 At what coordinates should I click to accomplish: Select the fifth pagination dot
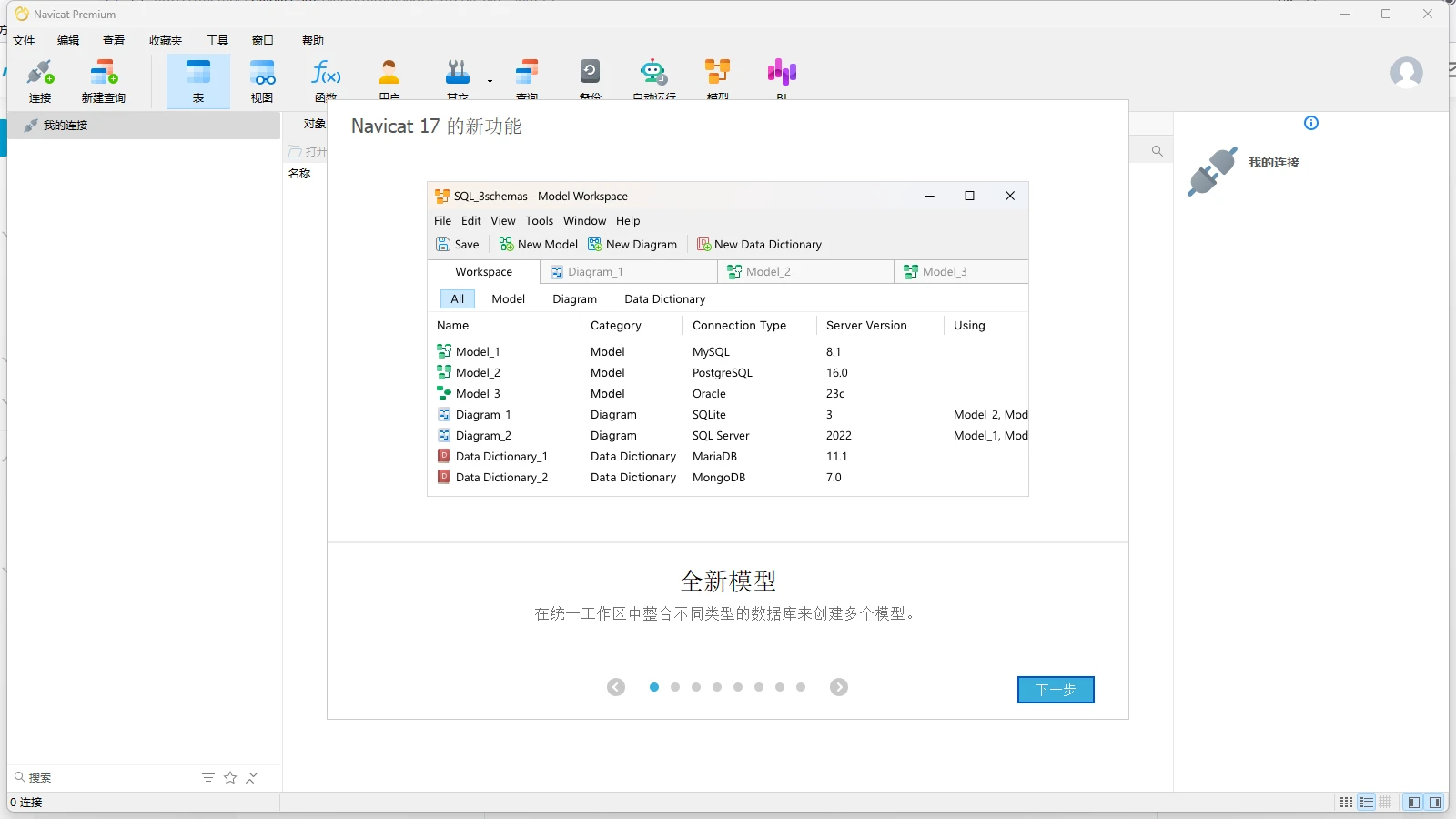click(738, 687)
